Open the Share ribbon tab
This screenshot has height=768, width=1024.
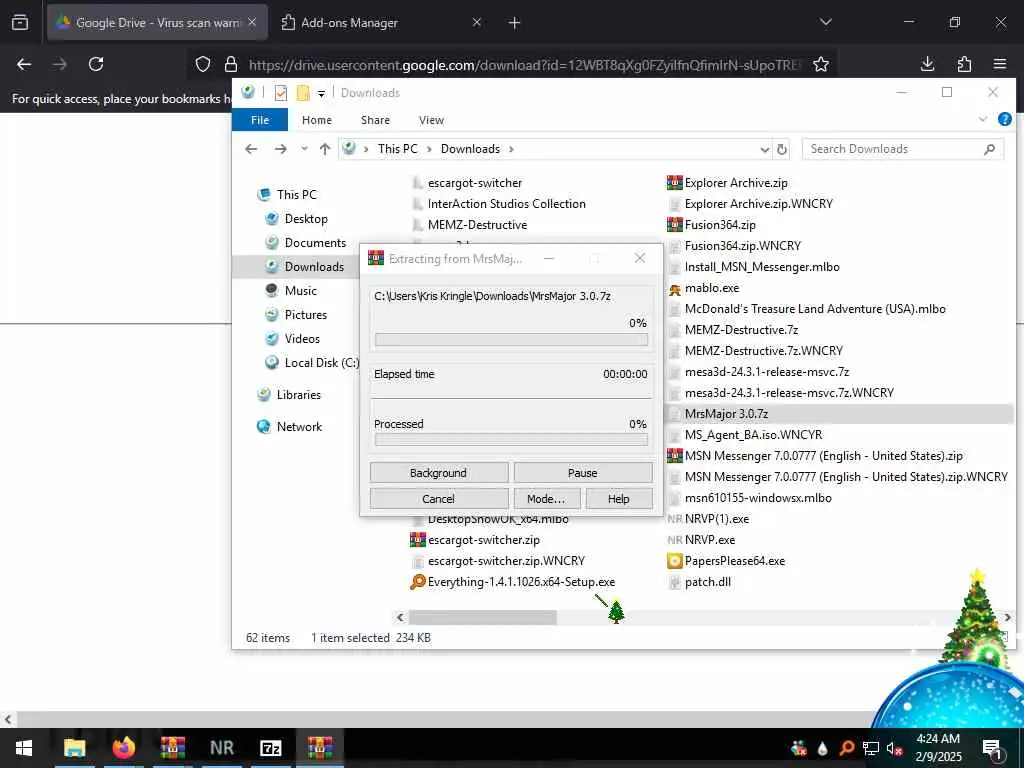coord(376,120)
